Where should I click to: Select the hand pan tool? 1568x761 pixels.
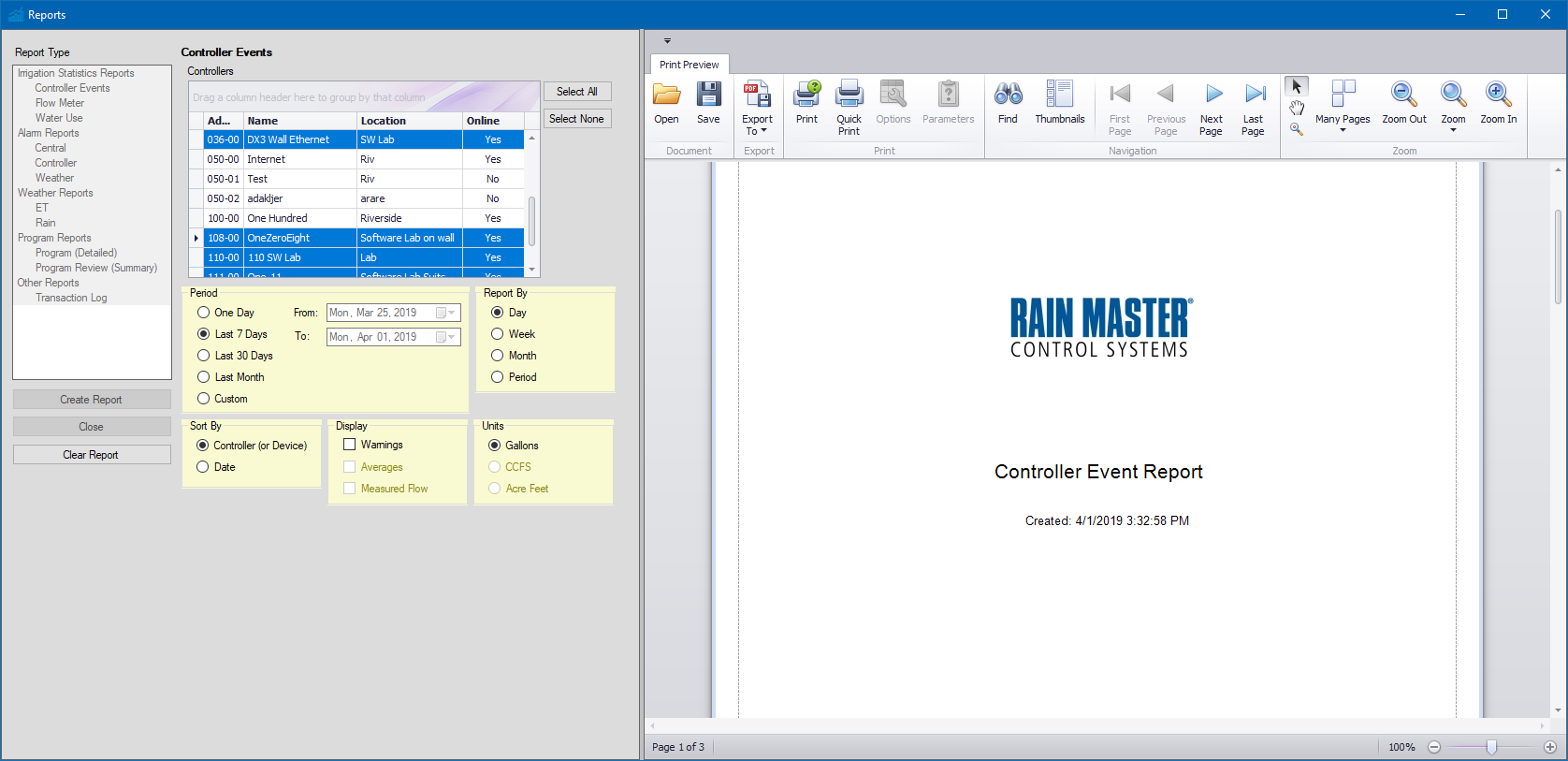[1296, 108]
